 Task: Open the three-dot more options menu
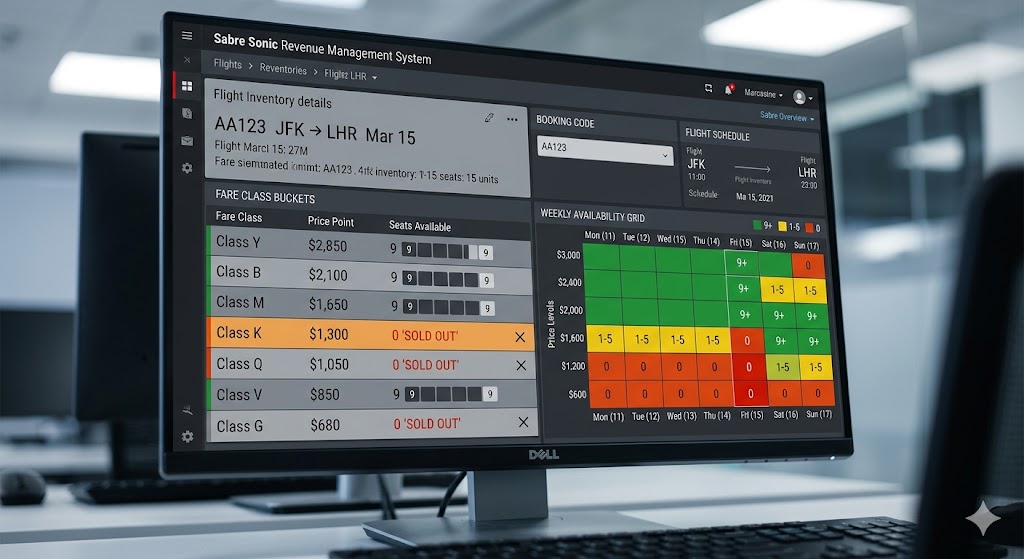coord(512,120)
